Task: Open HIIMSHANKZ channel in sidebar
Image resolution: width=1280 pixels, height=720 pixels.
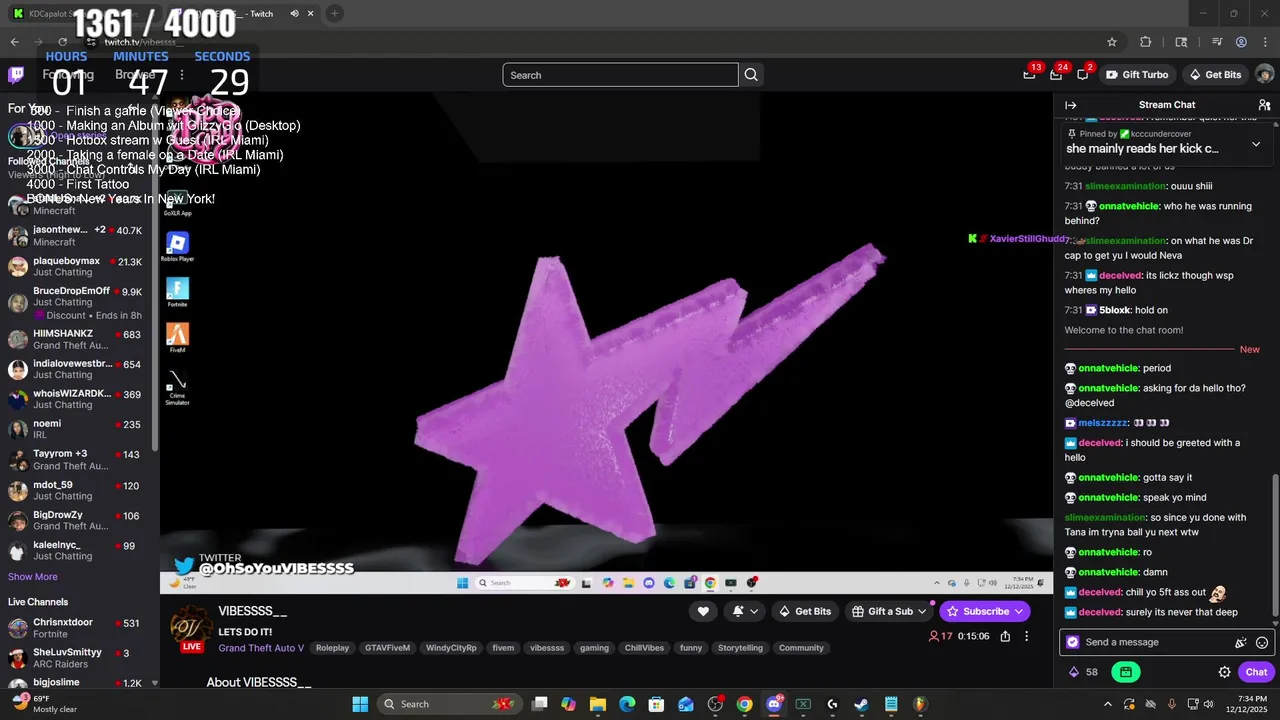Action: (75, 339)
